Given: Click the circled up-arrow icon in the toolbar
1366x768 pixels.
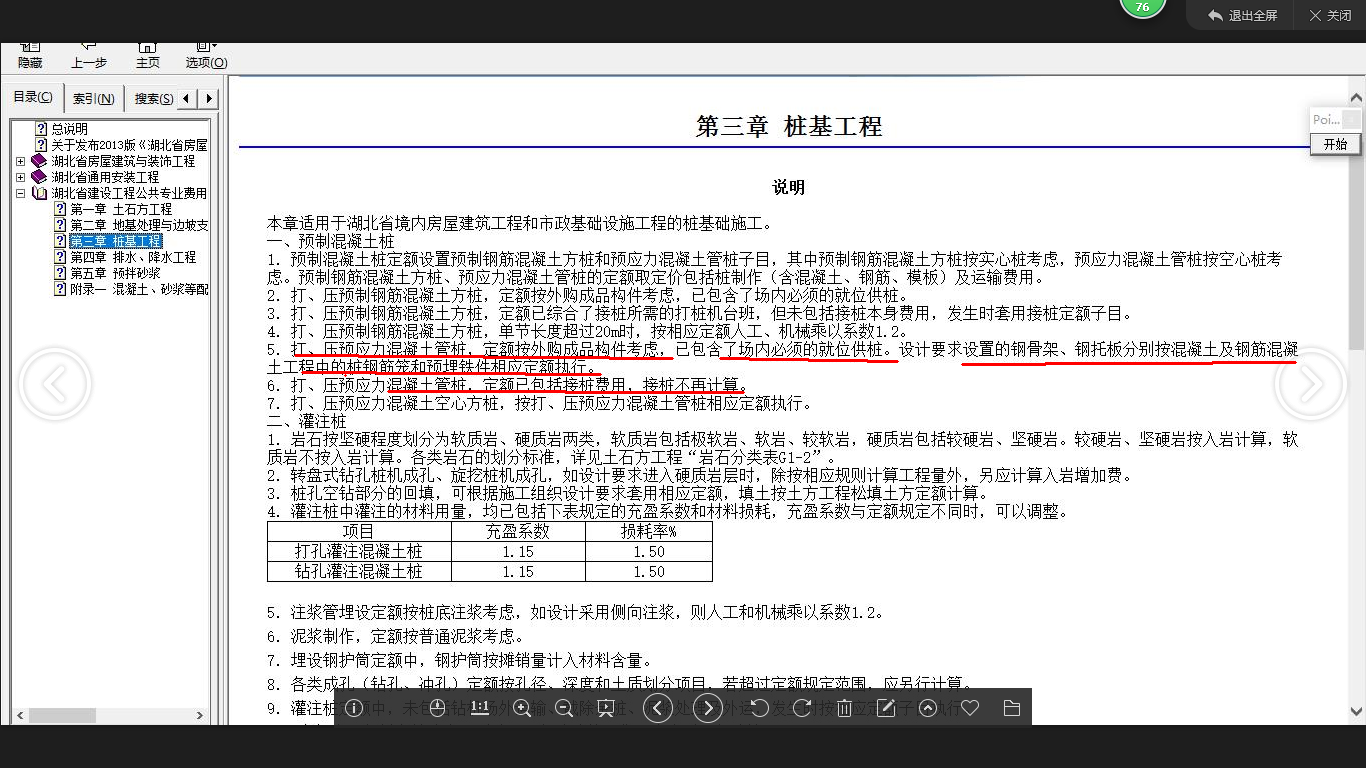Looking at the screenshot, I should click(x=928, y=708).
